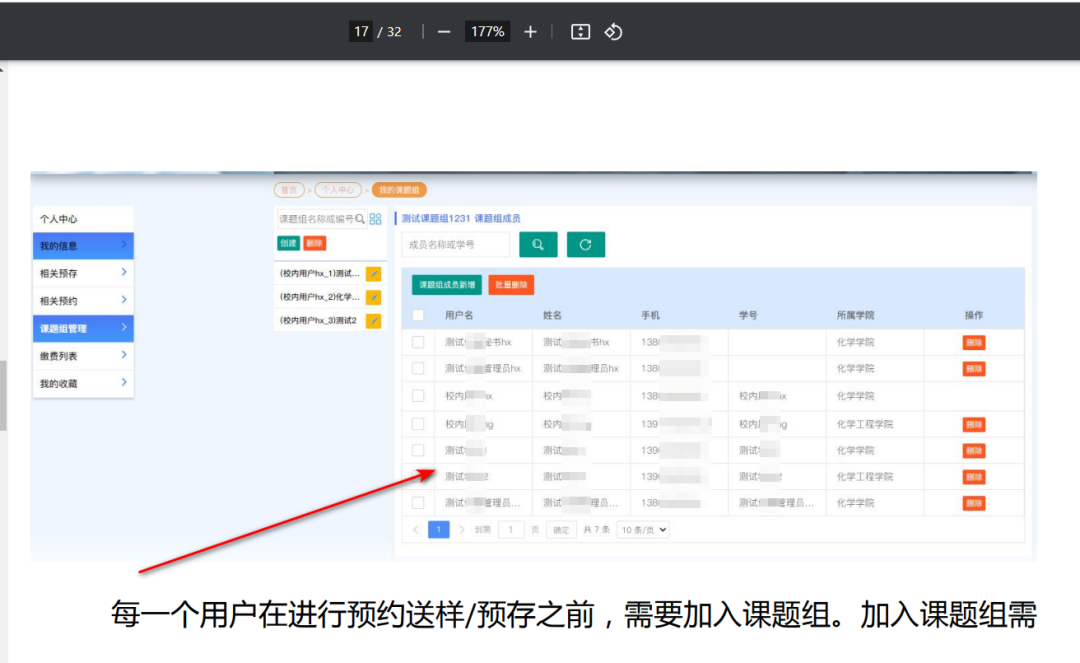
Task: Click the 用户名 column header
Action: click(459, 315)
